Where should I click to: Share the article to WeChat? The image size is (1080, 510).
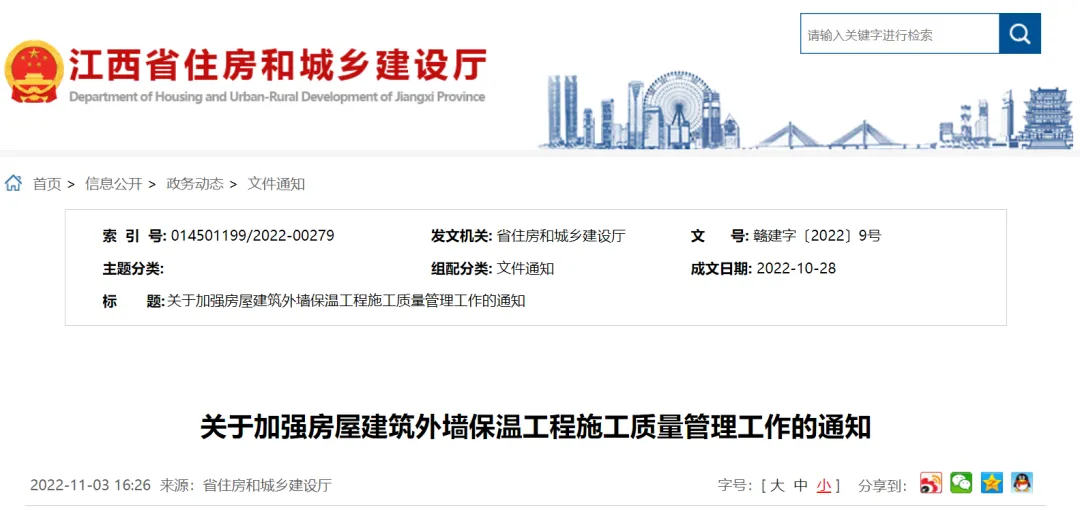[961, 483]
